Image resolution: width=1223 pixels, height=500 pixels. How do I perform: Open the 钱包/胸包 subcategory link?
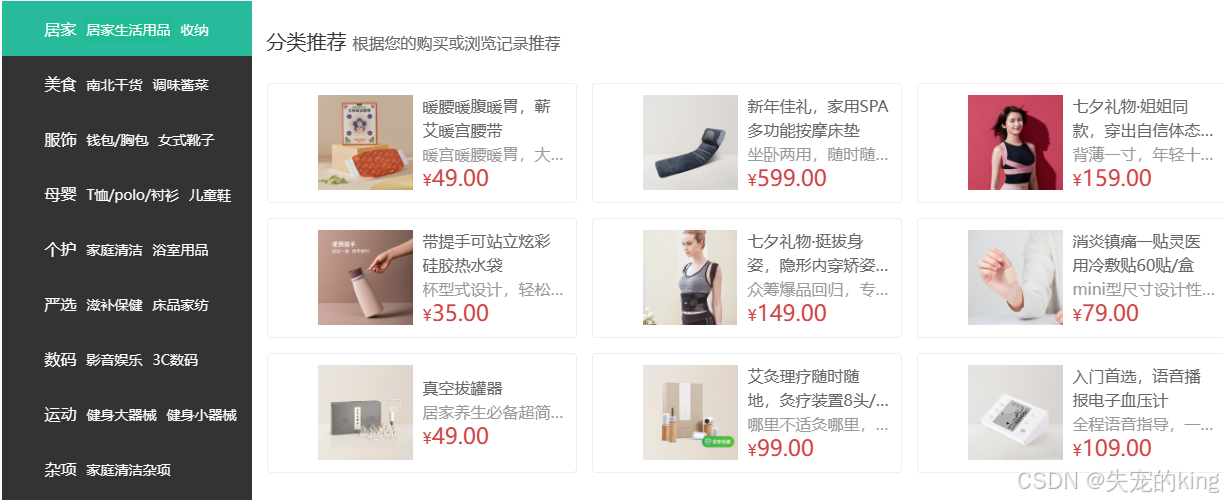coord(117,140)
